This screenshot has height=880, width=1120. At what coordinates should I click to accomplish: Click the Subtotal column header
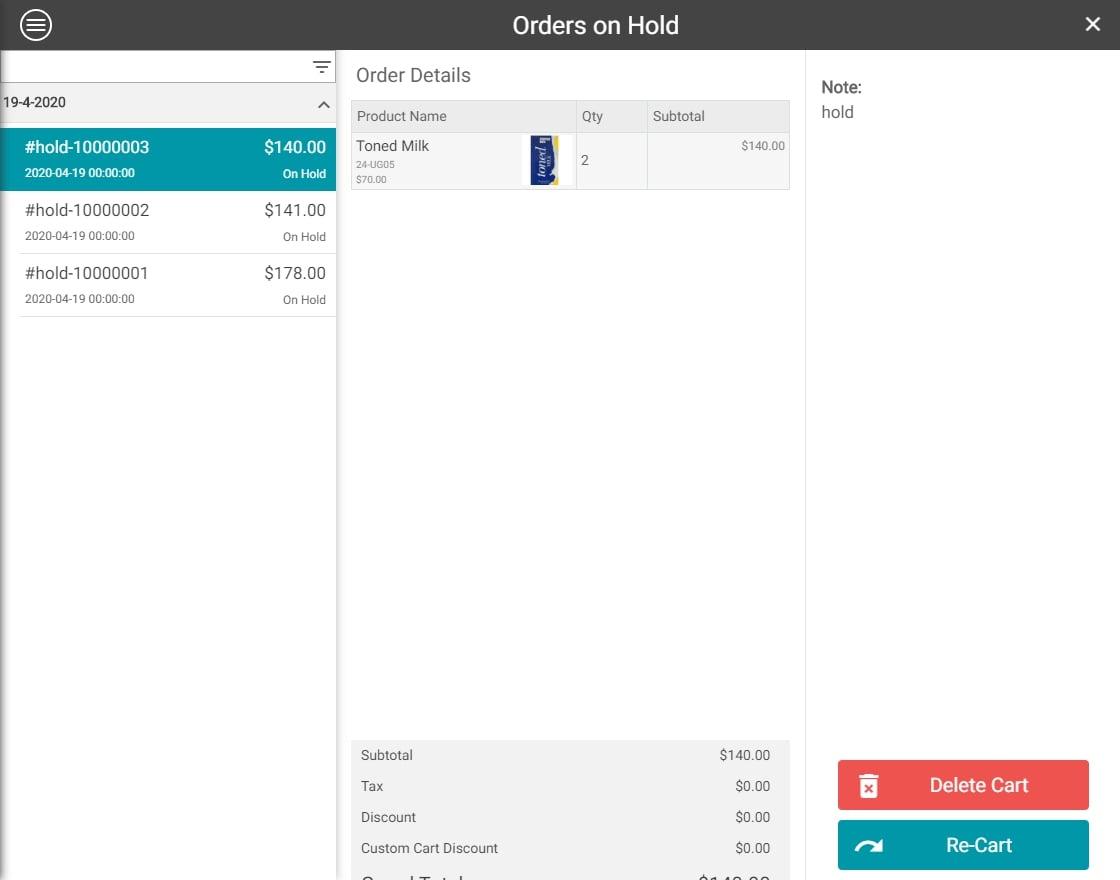tap(679, 116)
